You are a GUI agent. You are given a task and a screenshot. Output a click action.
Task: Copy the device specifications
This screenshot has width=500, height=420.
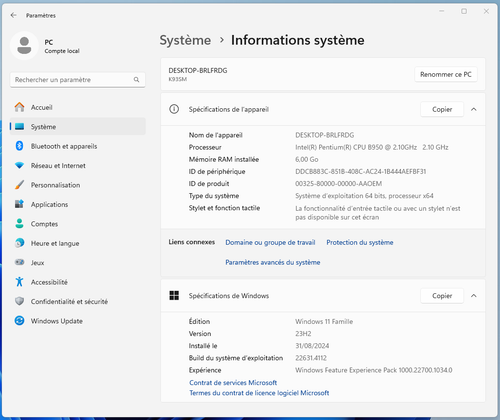pos(442,109)
